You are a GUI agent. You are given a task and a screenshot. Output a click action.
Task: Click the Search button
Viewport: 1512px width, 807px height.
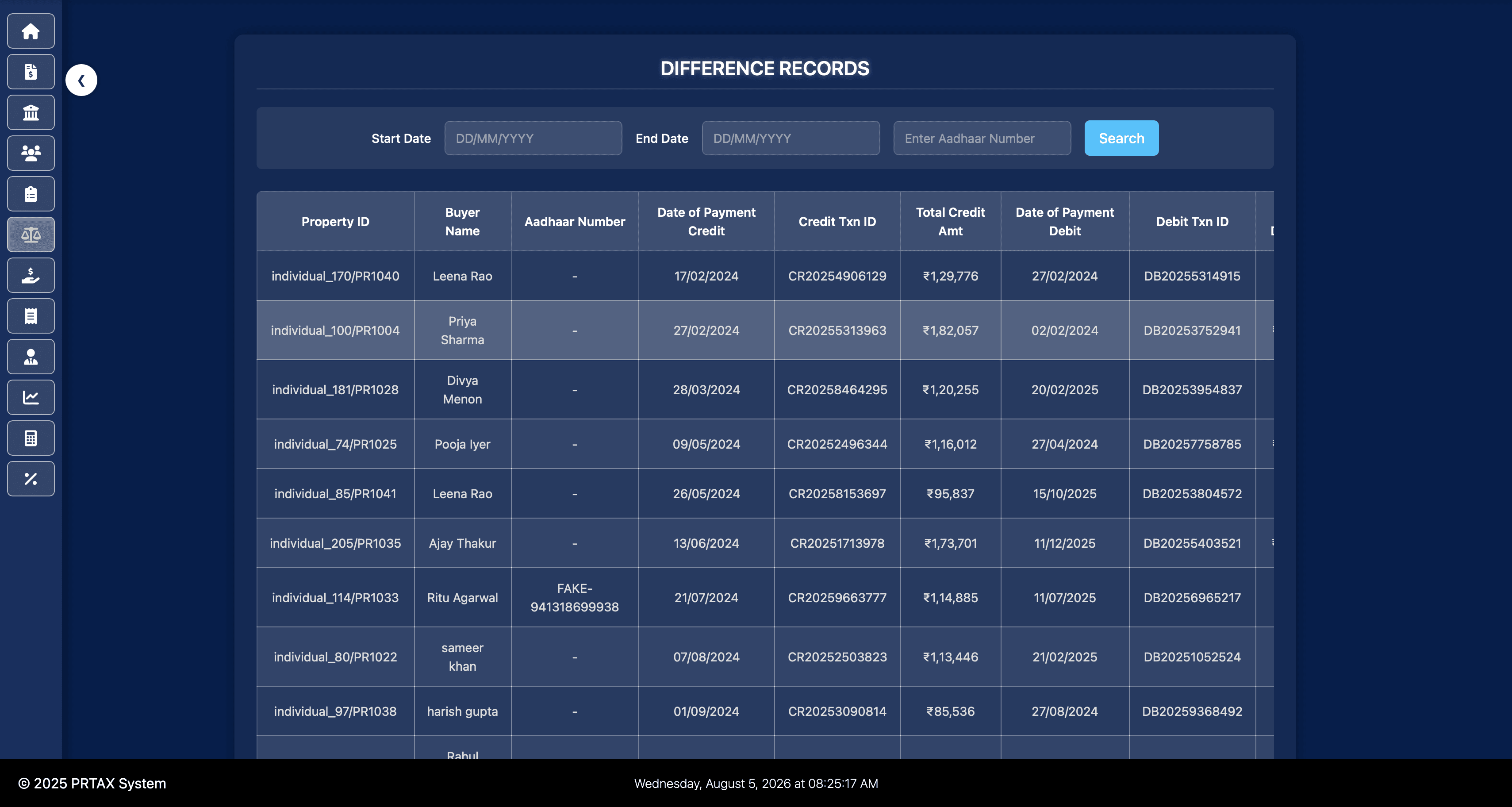[1121, 138]
